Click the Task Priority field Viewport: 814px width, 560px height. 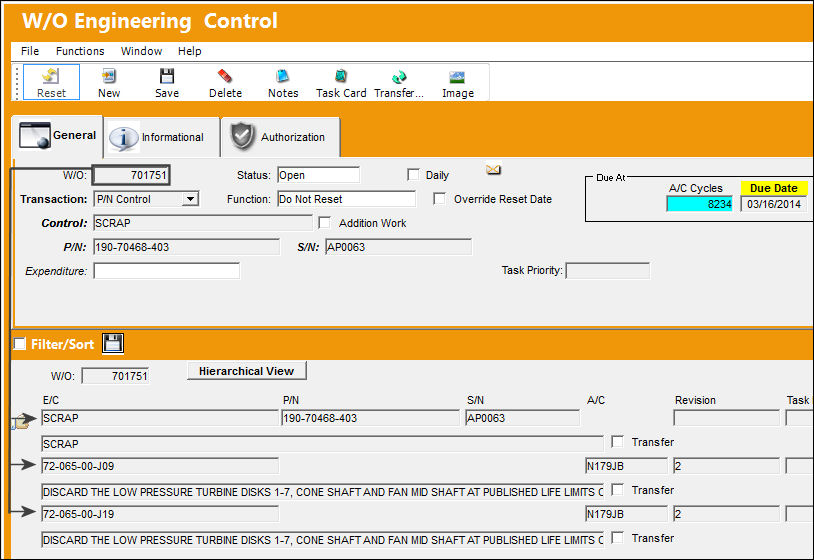tap(607, 270)
